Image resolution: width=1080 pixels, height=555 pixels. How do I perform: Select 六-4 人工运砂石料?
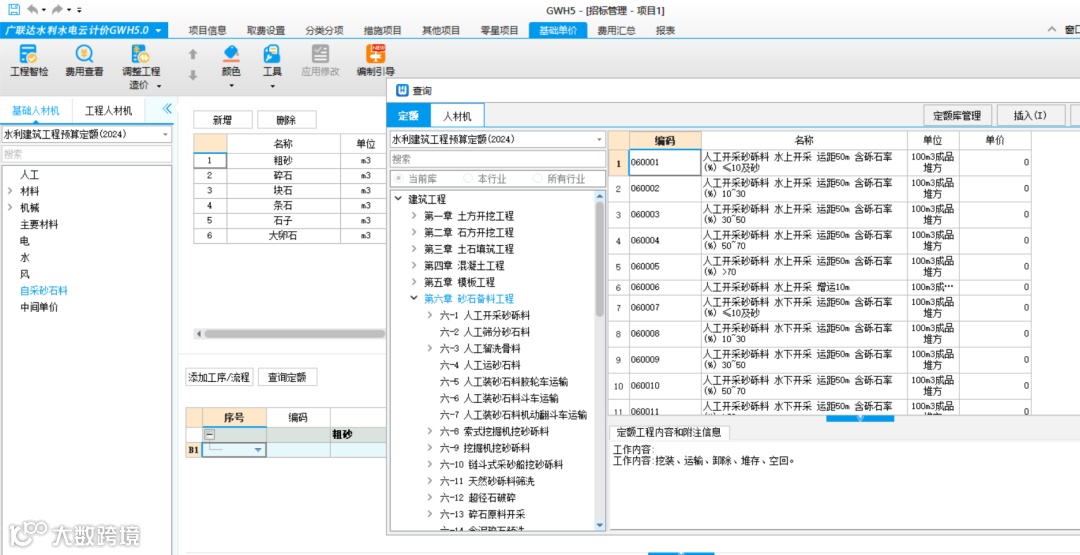tap(480, 365)
